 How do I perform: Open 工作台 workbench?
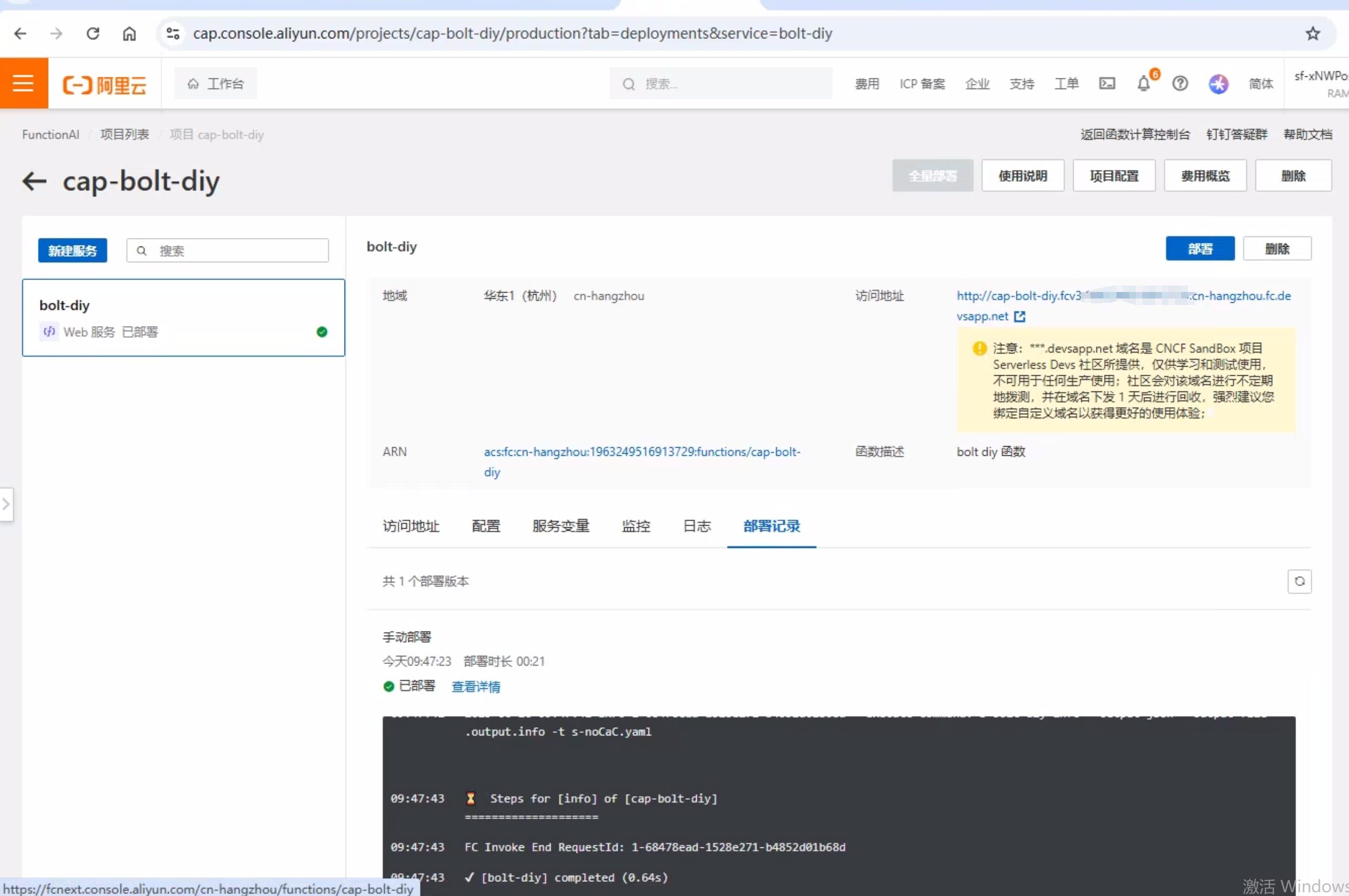click(215, 83)
